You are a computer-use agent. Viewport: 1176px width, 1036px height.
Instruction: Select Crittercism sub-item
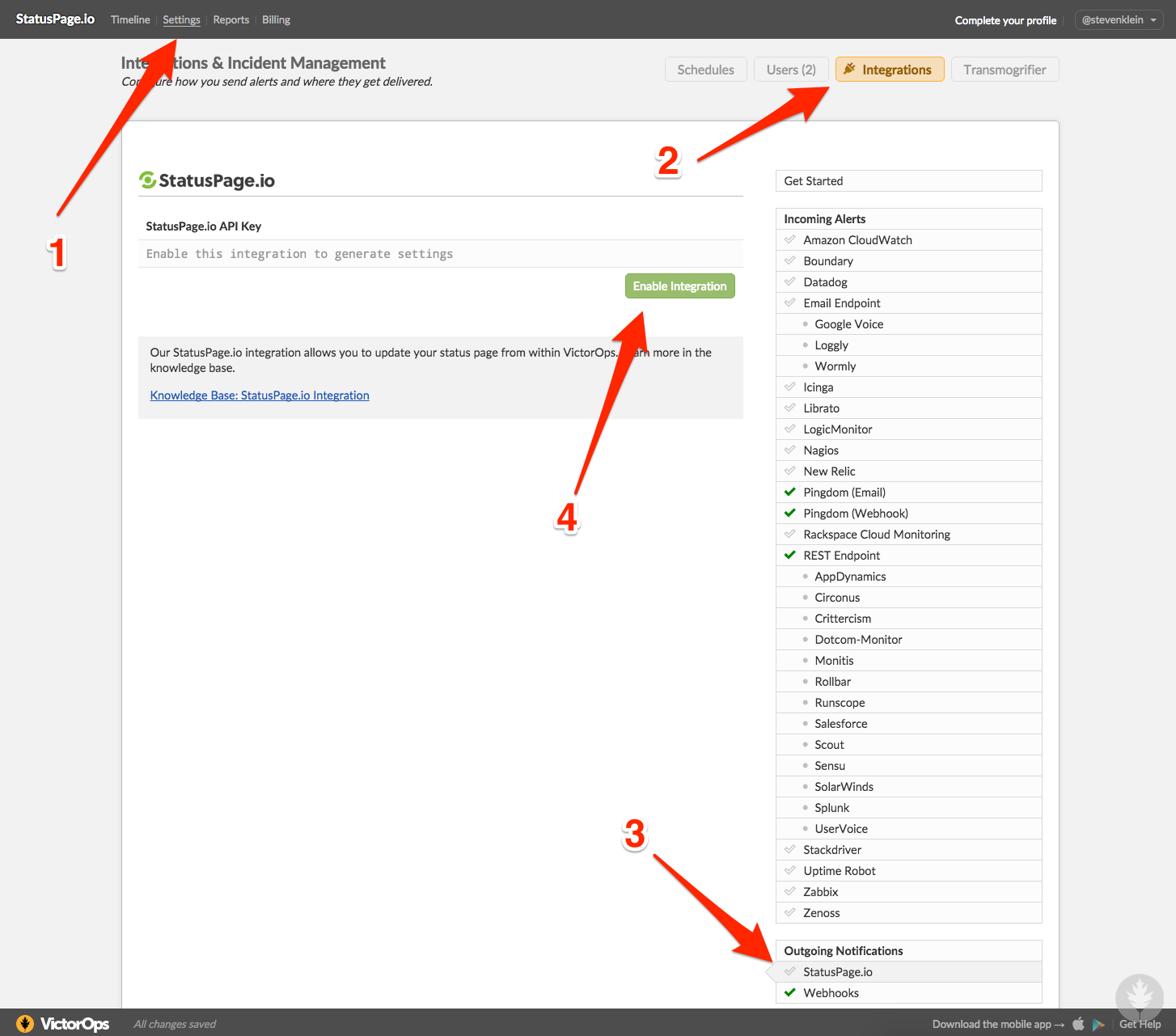click(x=908, y=619)
